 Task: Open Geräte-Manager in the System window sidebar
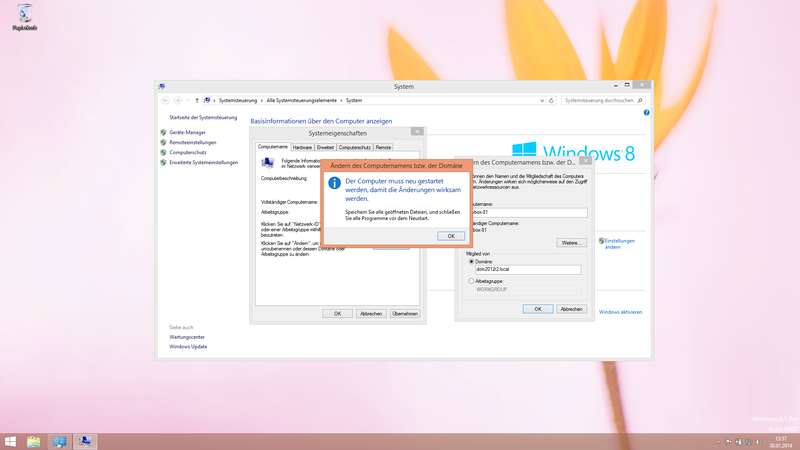pyautogui.click(x=187, y=132)
